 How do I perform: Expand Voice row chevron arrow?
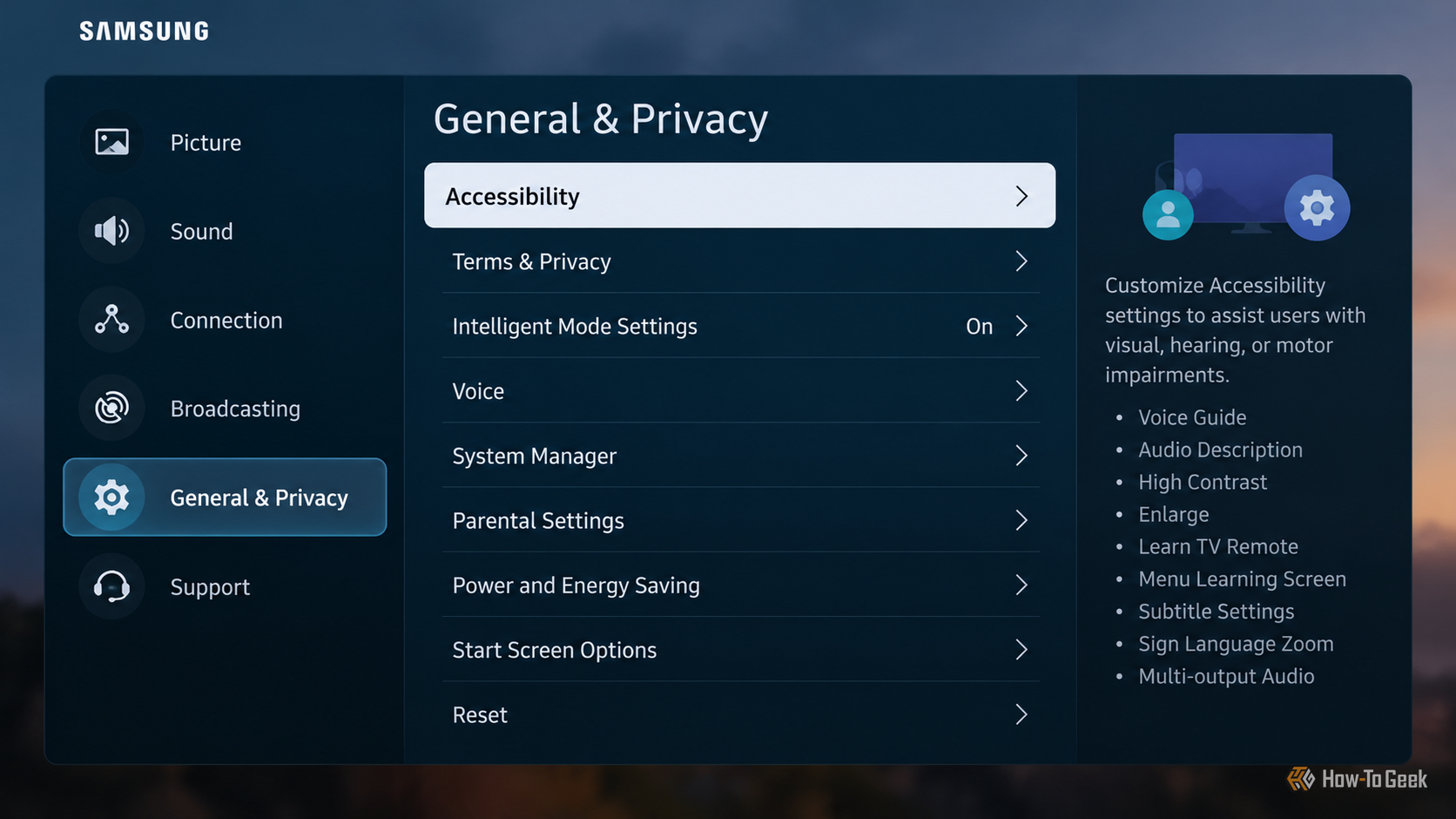coord(1021,391)
